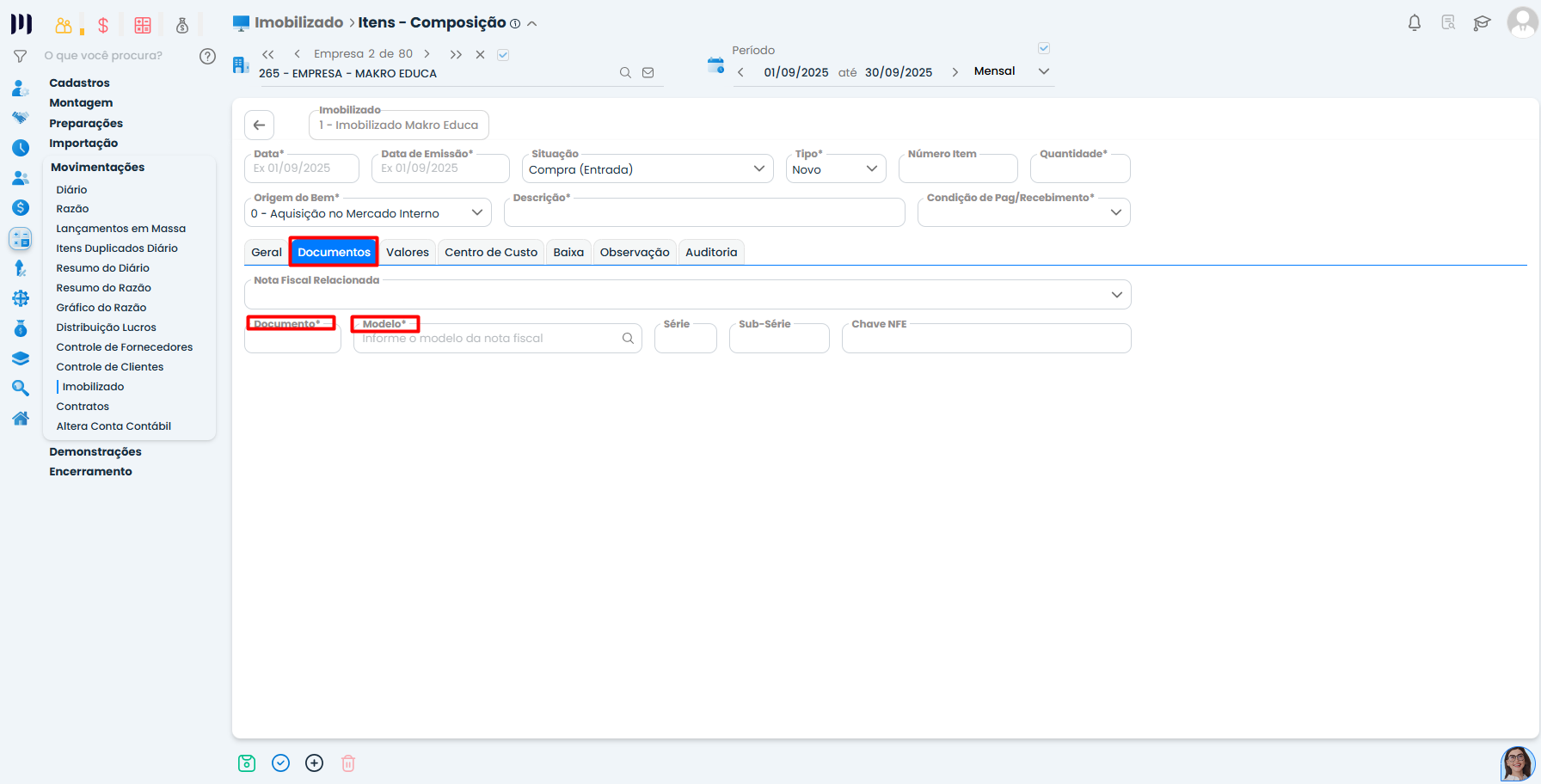Open the Mensal period dropdown
Viewport: 1541px width, 784px height.
[x=1043, y=71]
